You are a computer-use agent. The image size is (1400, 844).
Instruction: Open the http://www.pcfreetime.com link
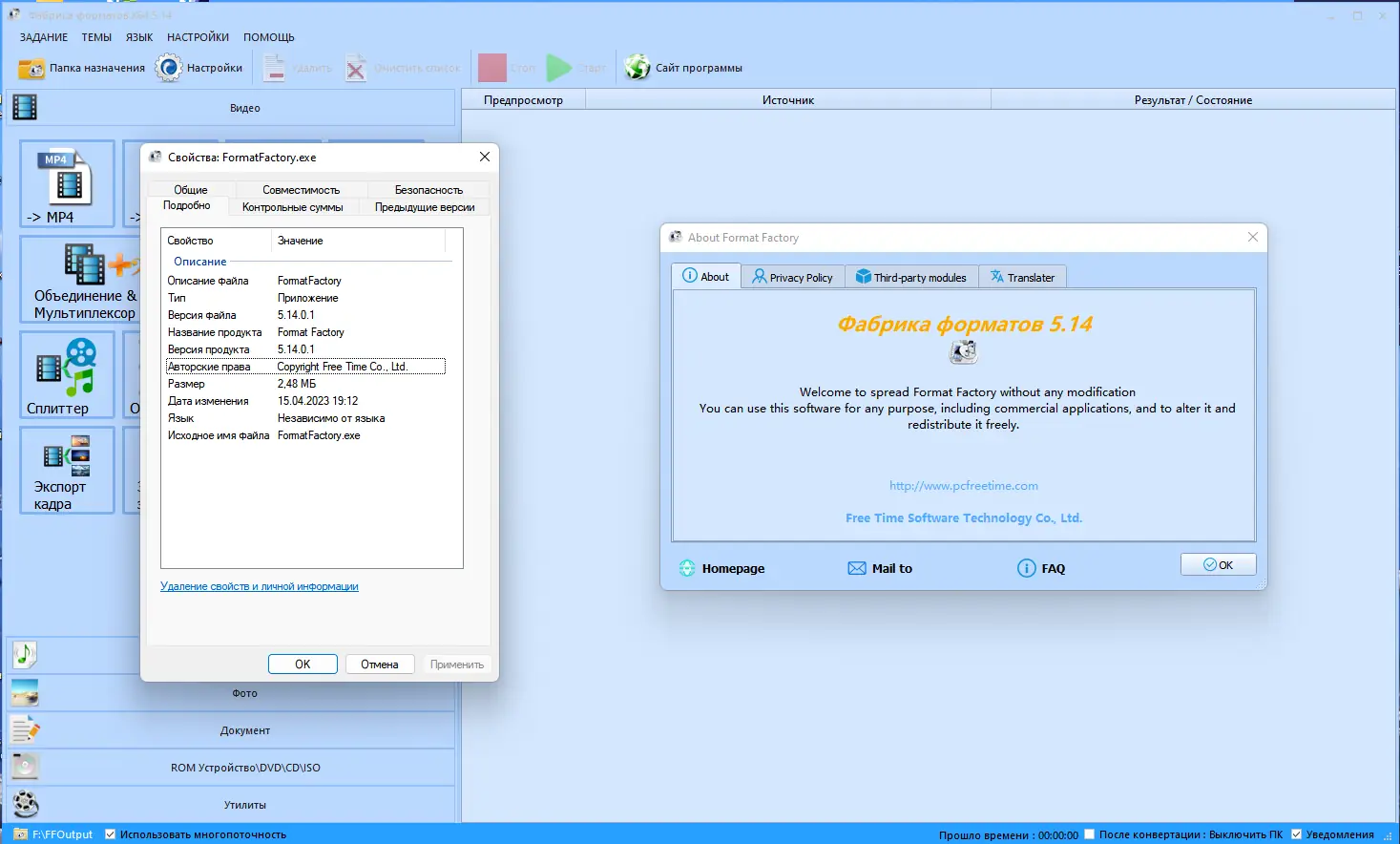963,485
